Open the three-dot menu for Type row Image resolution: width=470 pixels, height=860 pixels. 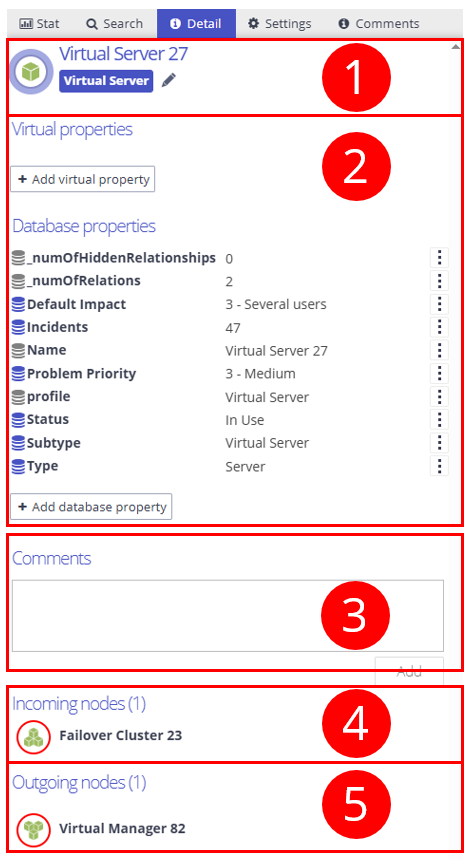pos(439,466)
